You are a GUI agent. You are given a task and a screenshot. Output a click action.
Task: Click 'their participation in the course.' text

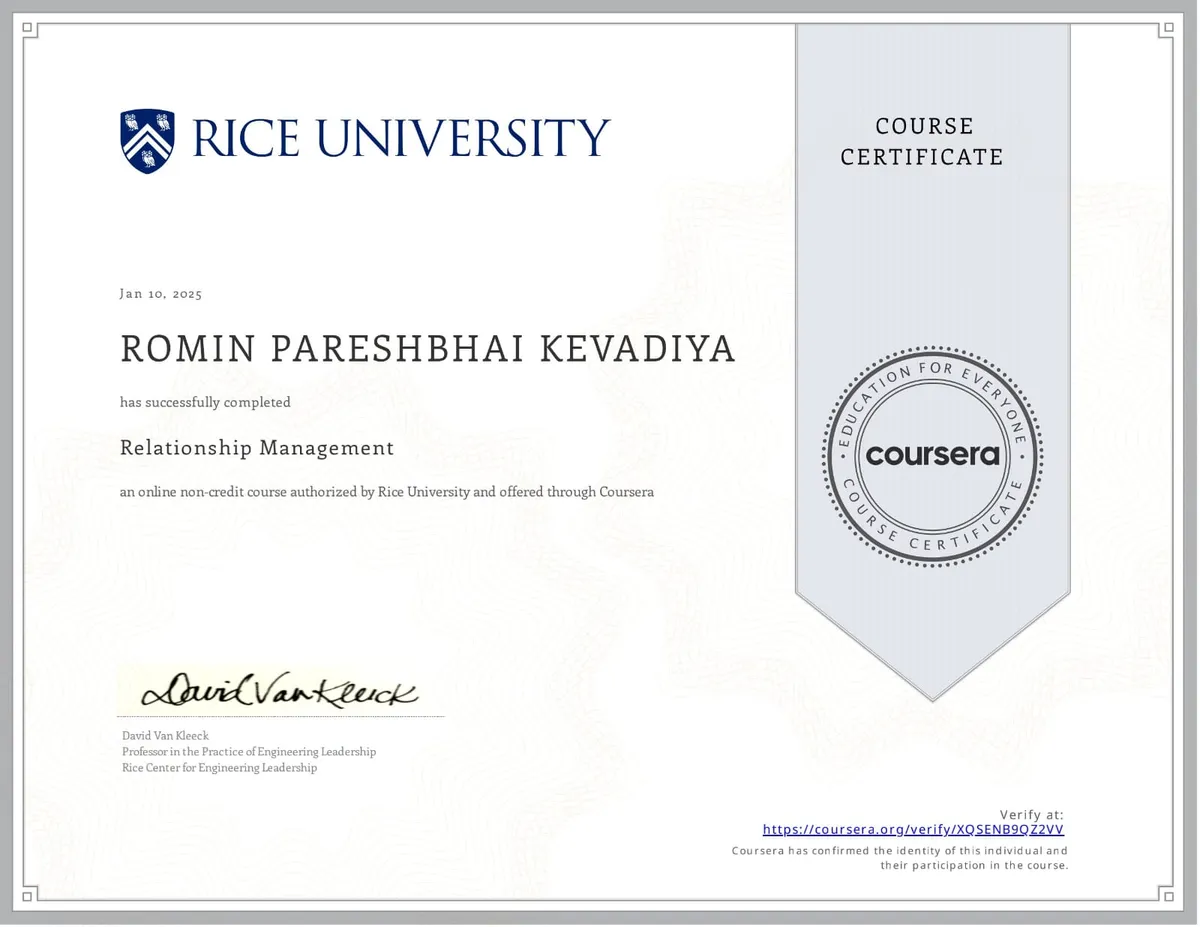(975, 865)
